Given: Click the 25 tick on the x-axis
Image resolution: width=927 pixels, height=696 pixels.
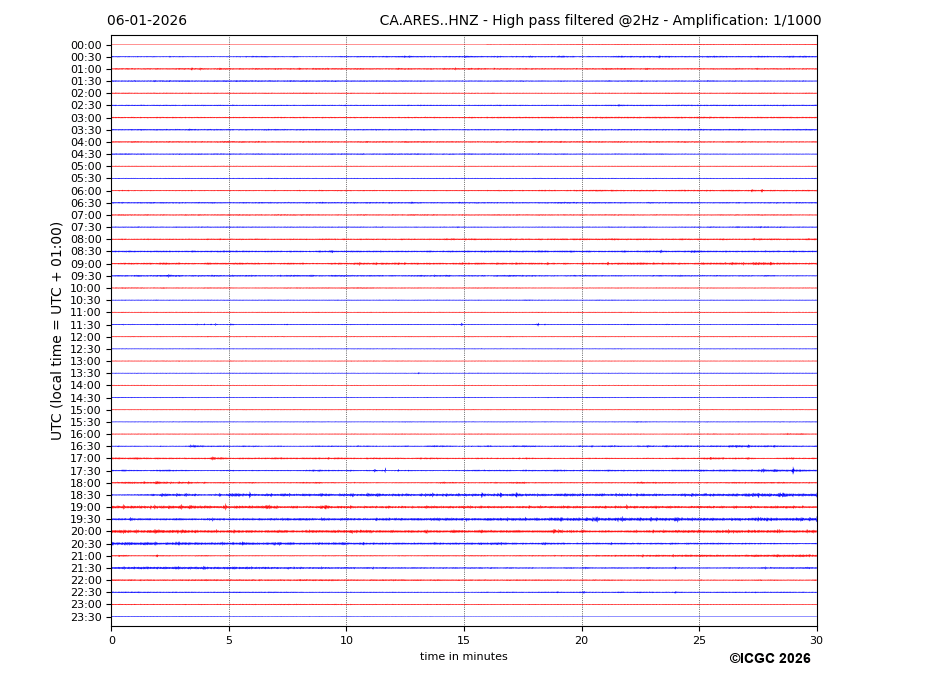Looking at the screenshot, I should (x=699, y=640).
